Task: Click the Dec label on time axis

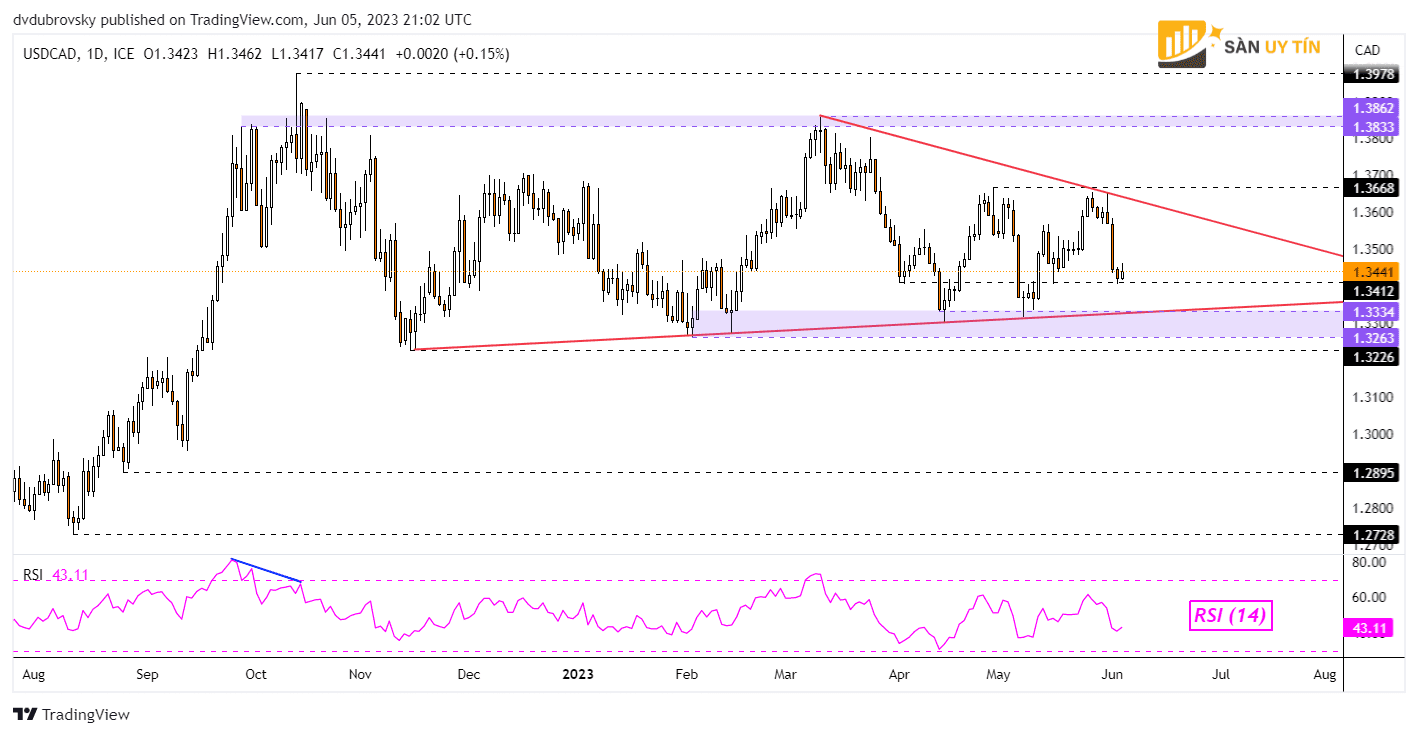Action: pyautogui.click(x=469, y=674)
